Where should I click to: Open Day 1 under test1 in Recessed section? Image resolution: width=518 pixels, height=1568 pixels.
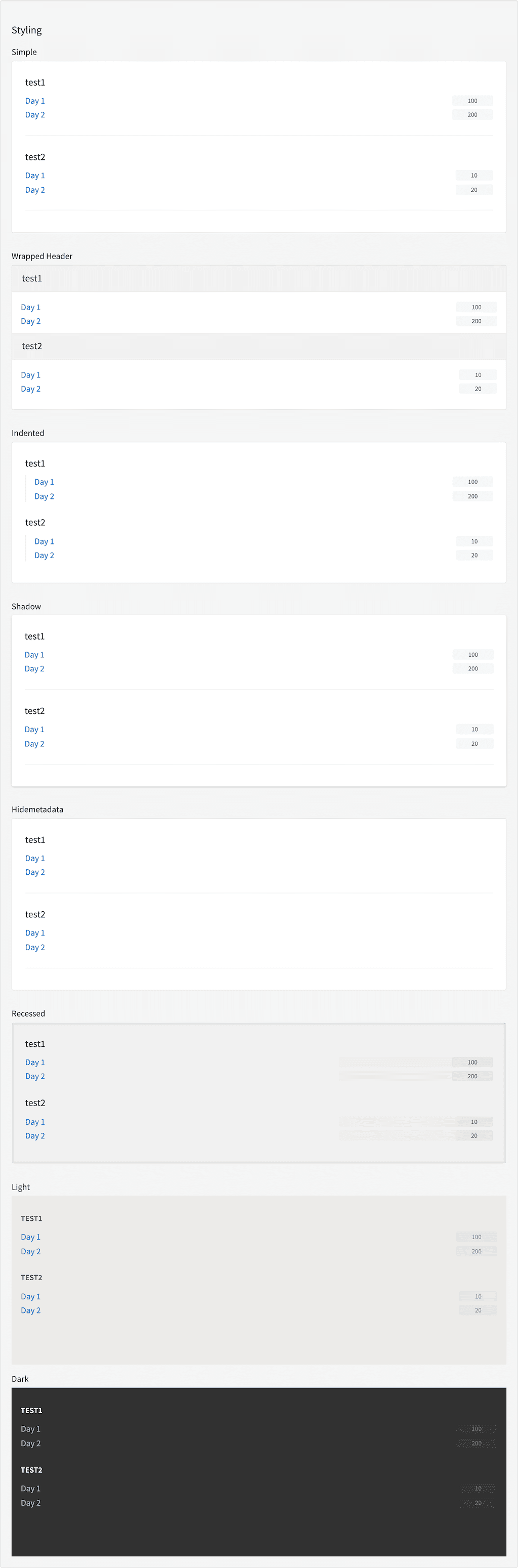point(35,1062)
